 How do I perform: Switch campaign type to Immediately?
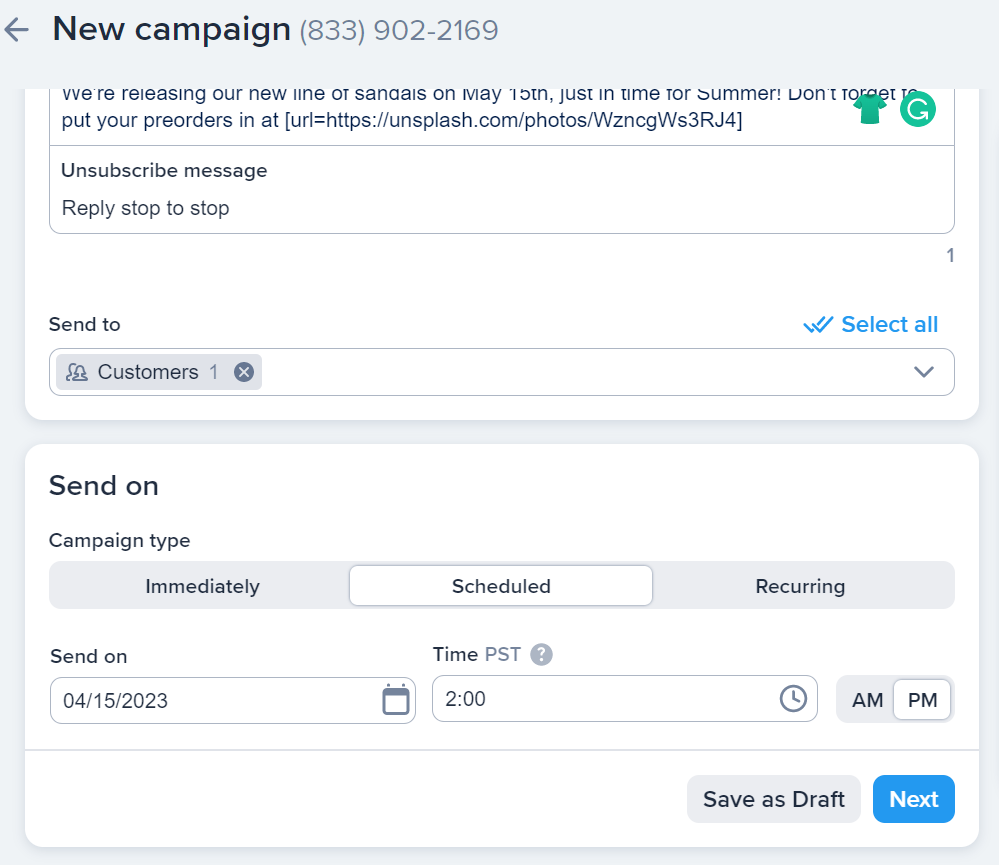pyautogui.click(x=202, y=586)
